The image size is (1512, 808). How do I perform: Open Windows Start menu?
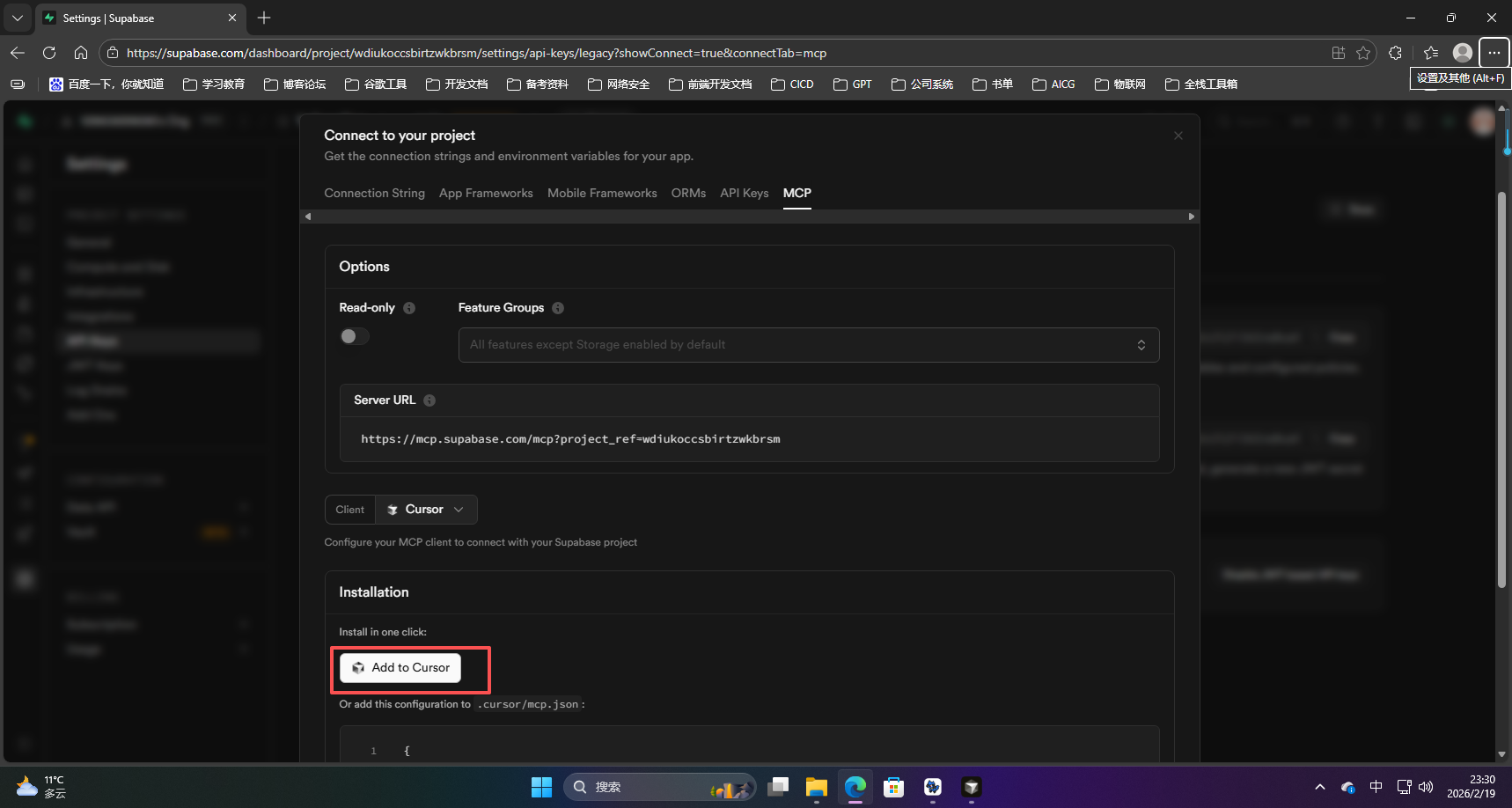542,787
